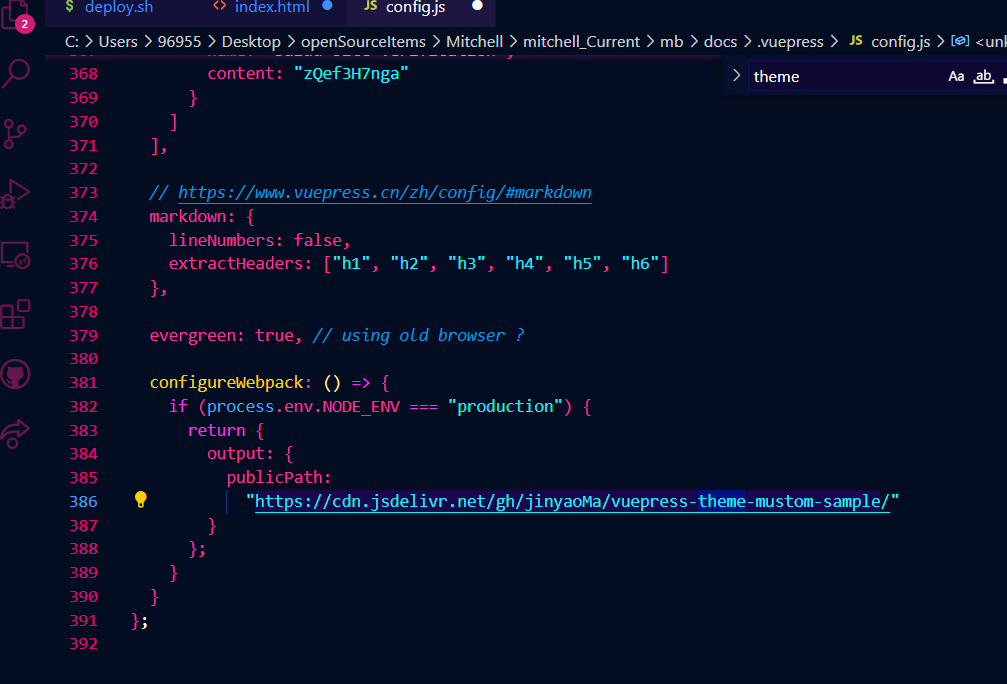Screen dimensions: 1007x684
Task: Click the lightbulb code action on line 386
Action: click(141, 500)
